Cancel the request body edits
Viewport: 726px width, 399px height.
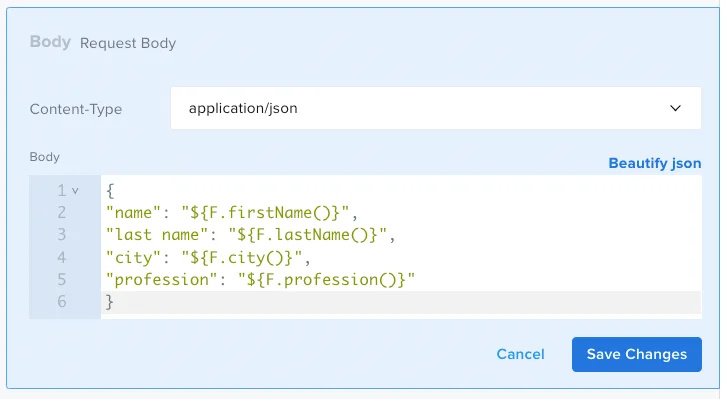520,354
